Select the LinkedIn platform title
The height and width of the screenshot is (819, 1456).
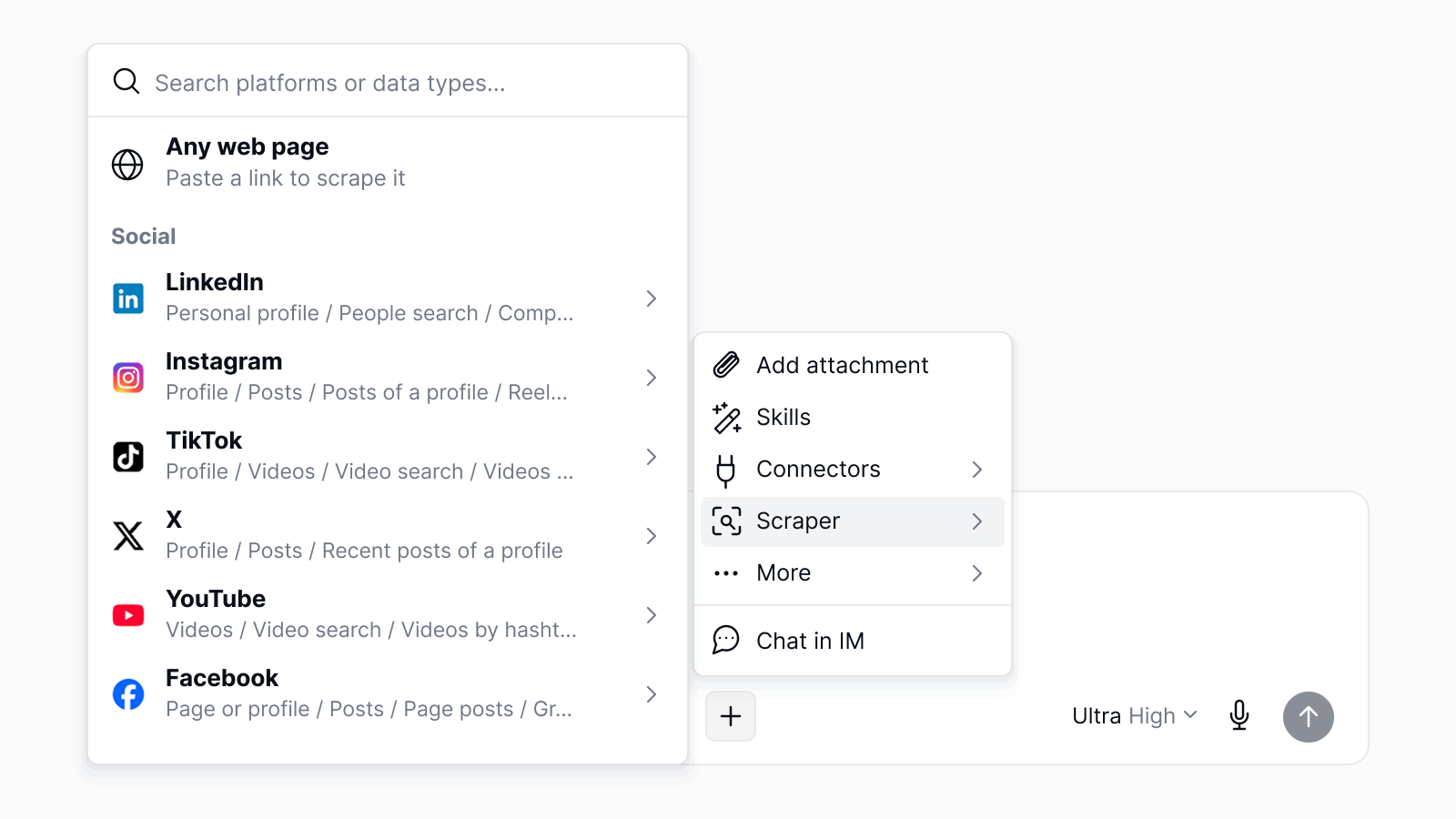215,282
